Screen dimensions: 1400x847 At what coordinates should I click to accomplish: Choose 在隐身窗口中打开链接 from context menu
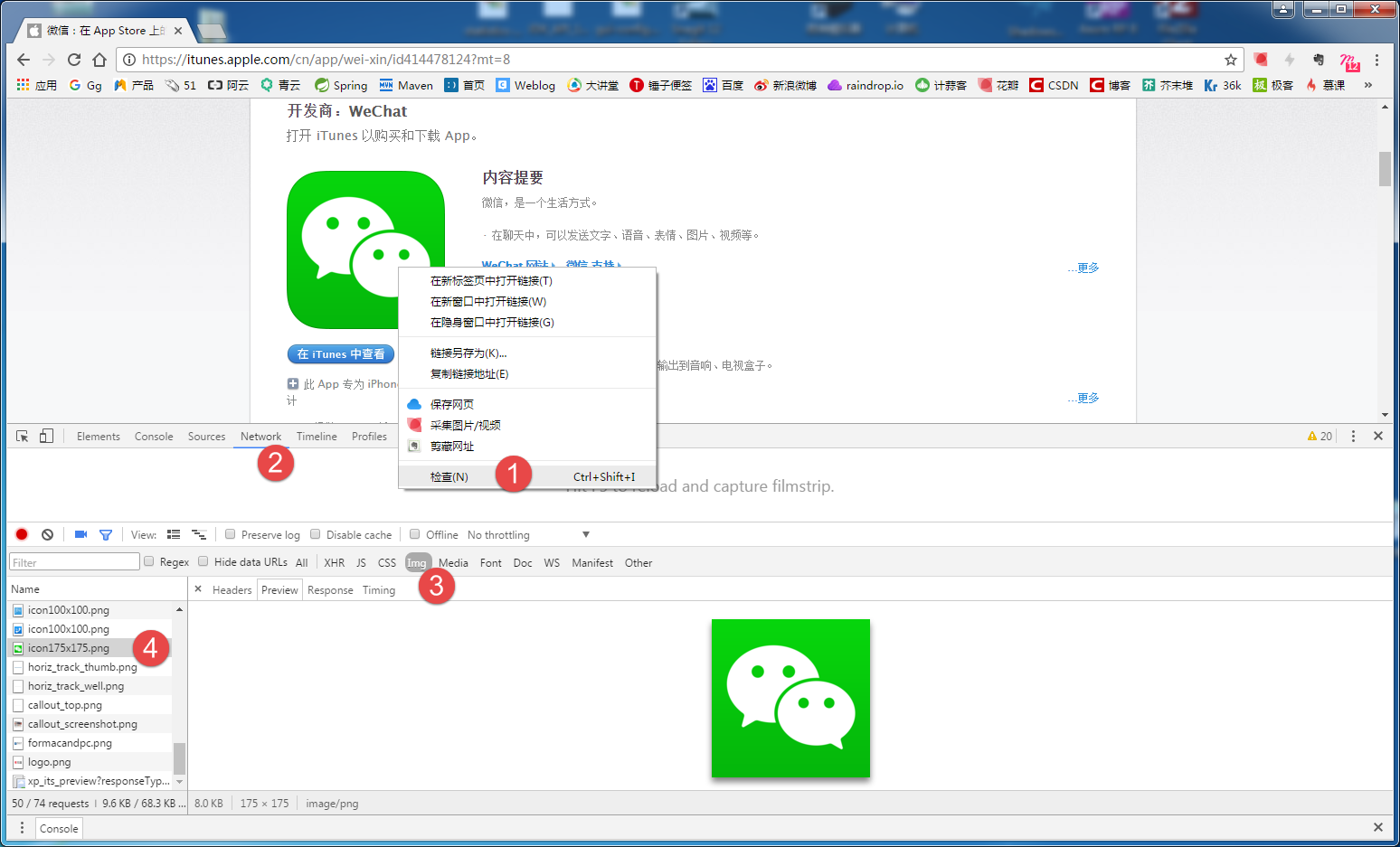[x=527, y=323]
